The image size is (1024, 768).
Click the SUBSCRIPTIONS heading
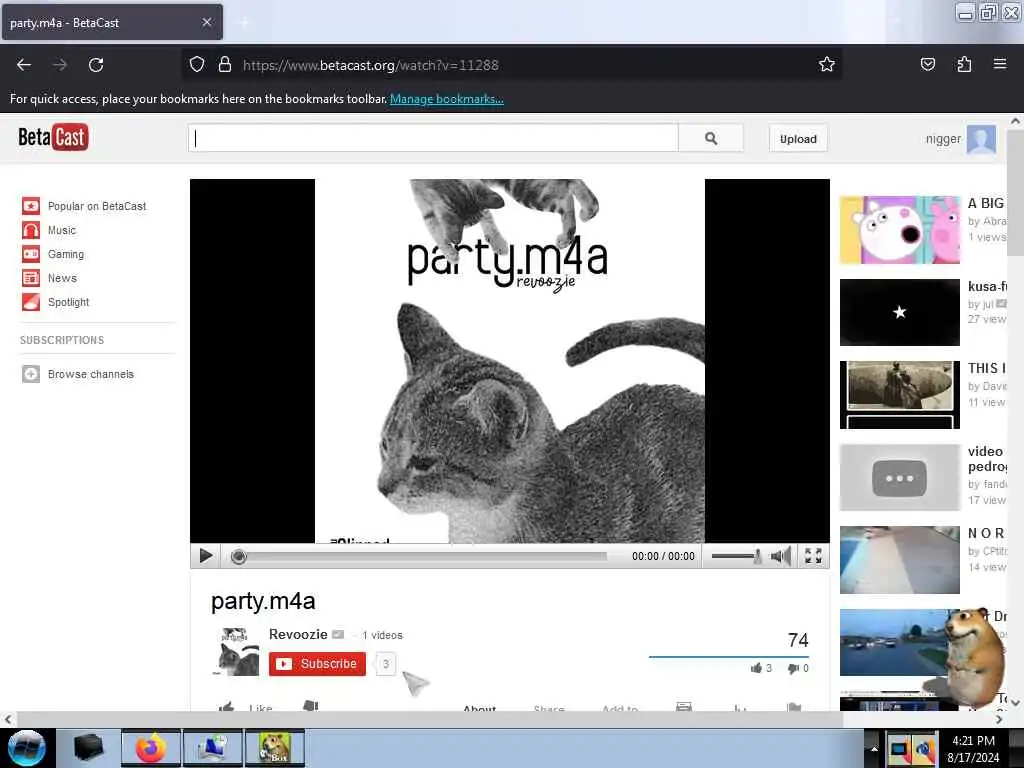(x=62, y=340)
